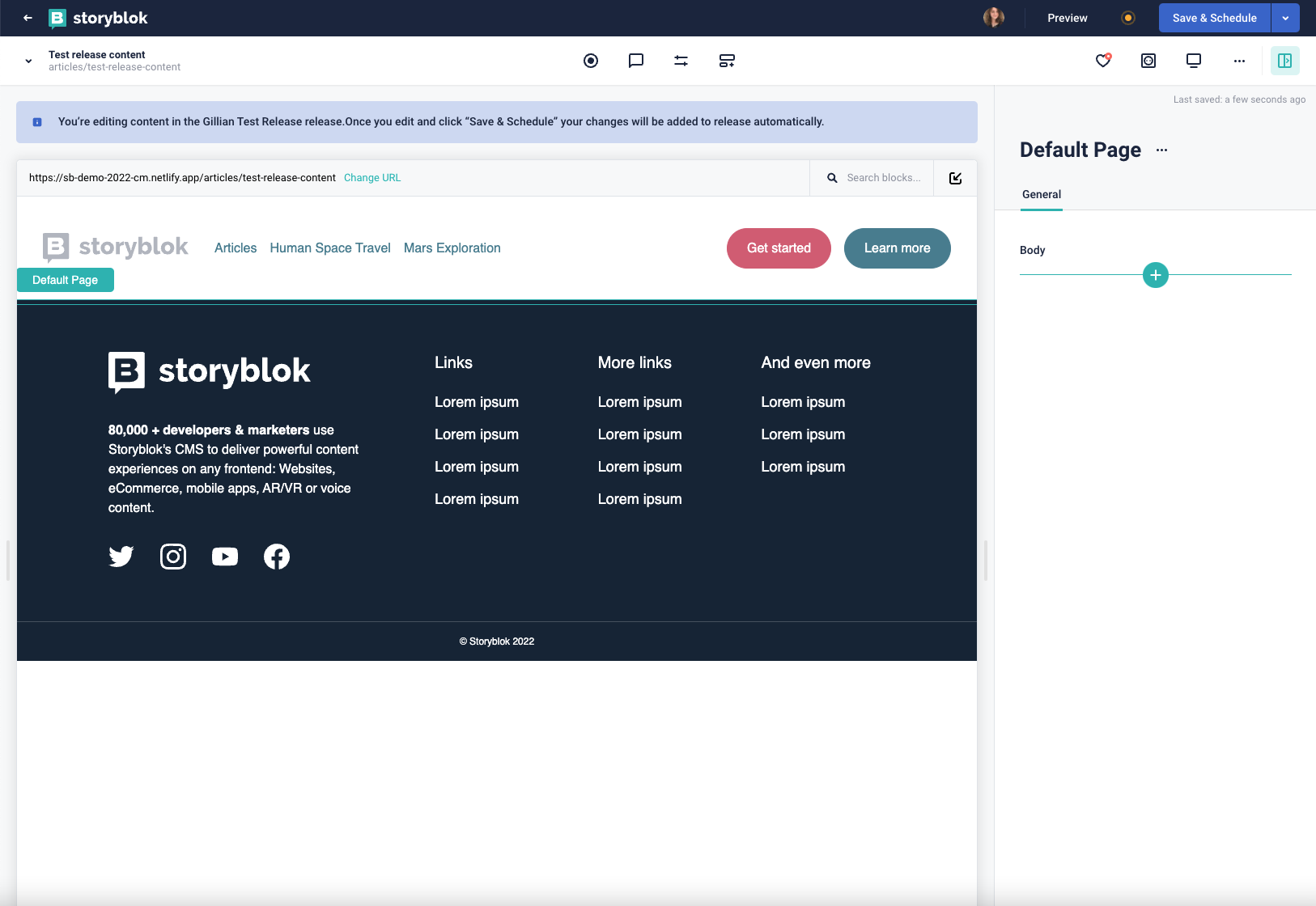This screenshot has height=906, width=1316.
Task: Open the comments speech bubble icon
Action: pyautogui.click(x=636, y=61)
